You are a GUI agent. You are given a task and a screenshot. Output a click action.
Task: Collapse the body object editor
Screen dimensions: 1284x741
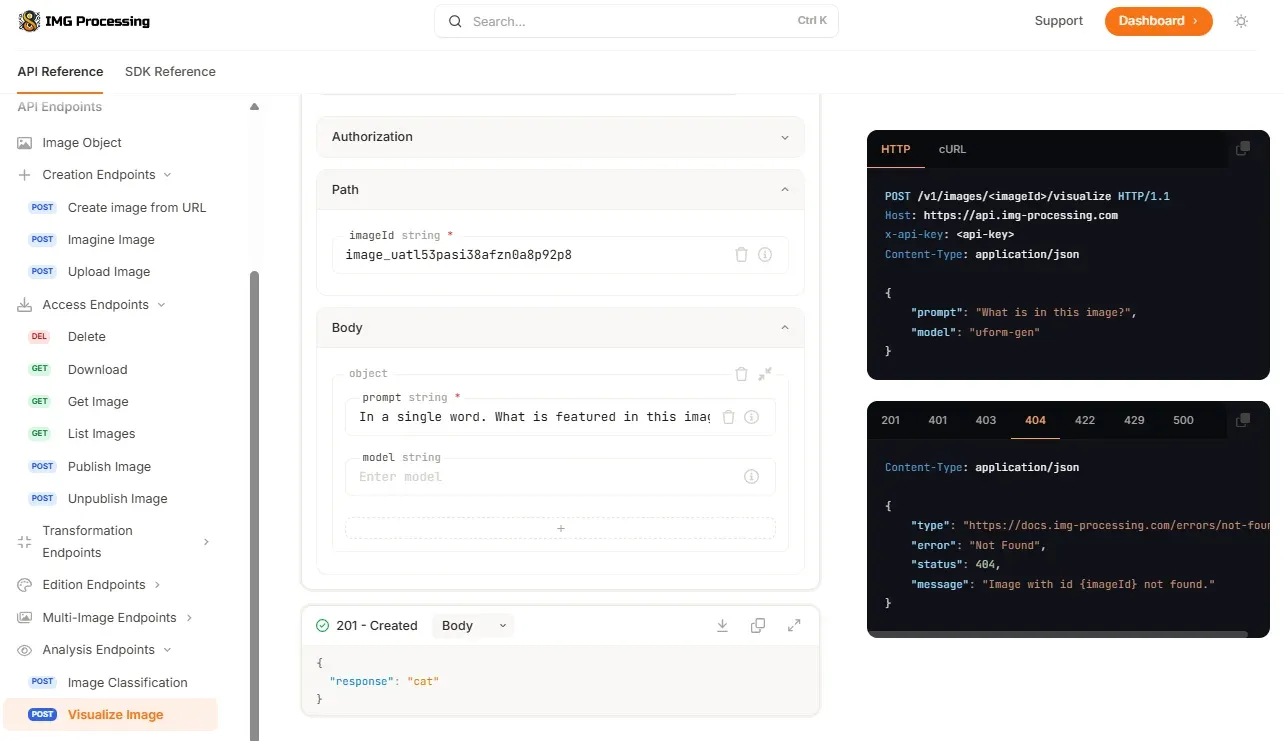765,374
